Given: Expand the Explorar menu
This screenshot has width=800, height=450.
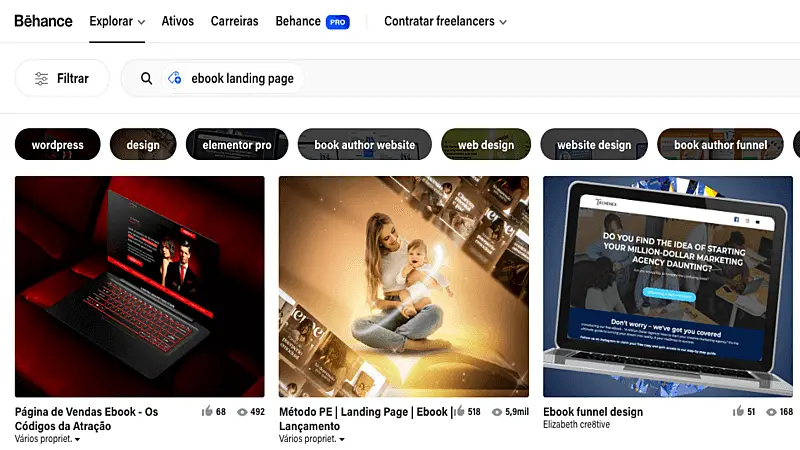Looking at the screenshot, I should click(117, 21).
